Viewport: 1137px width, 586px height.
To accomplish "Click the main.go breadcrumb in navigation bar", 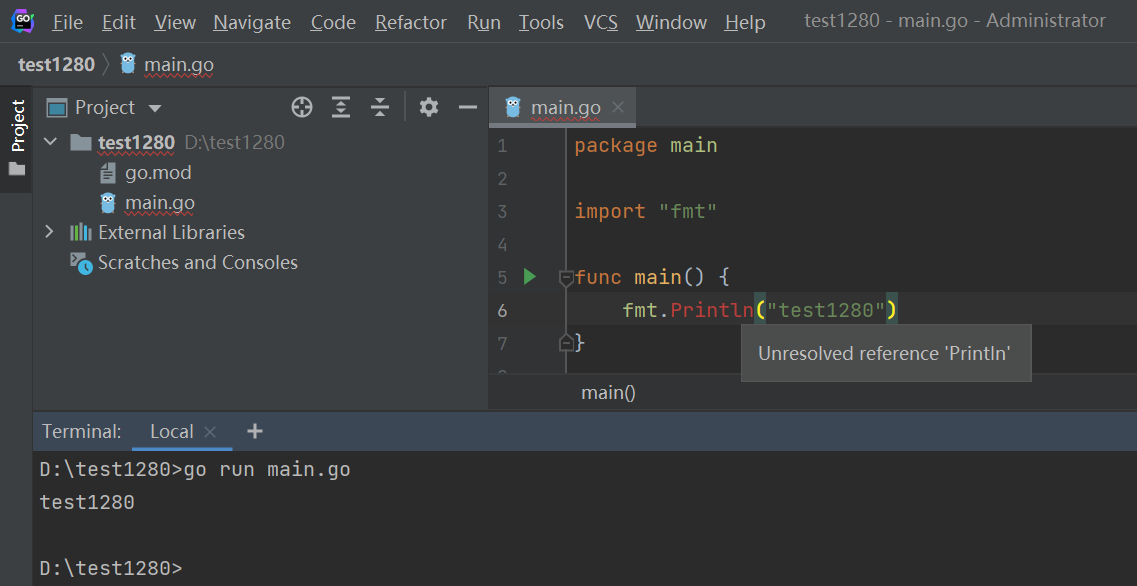I will pyautogui.click(x=178, y=65).
